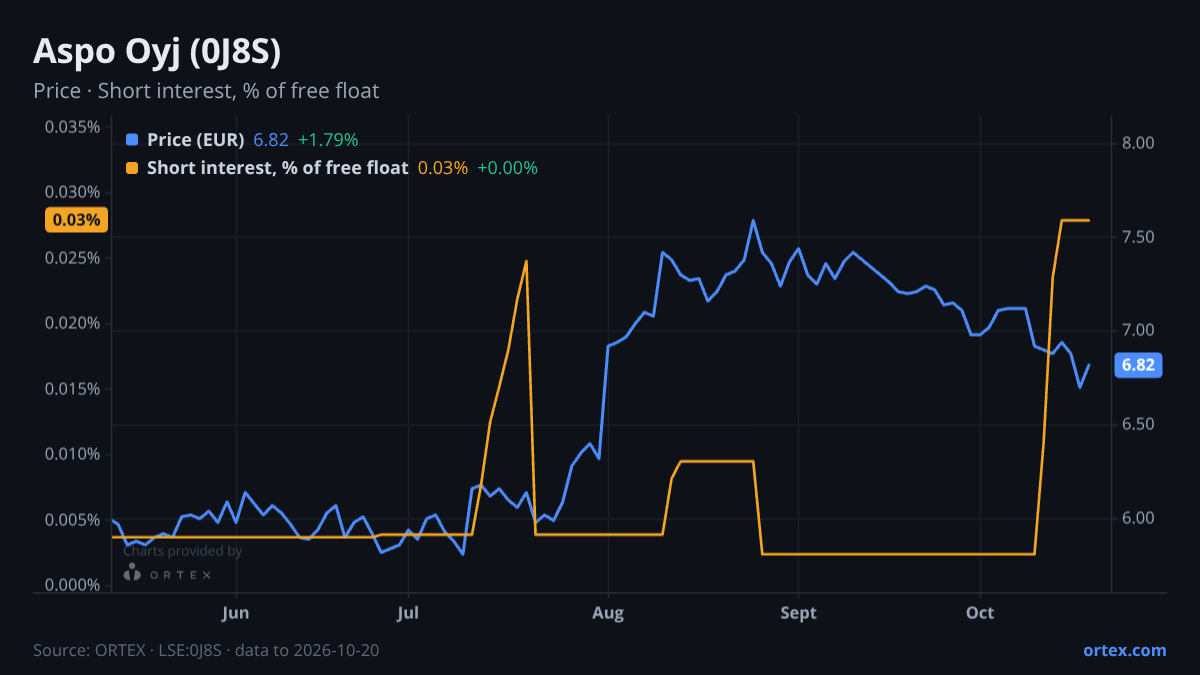1200x675 pixels.
Task: Click the 0.020% left axis label
Action: click(x=72, y=323)
